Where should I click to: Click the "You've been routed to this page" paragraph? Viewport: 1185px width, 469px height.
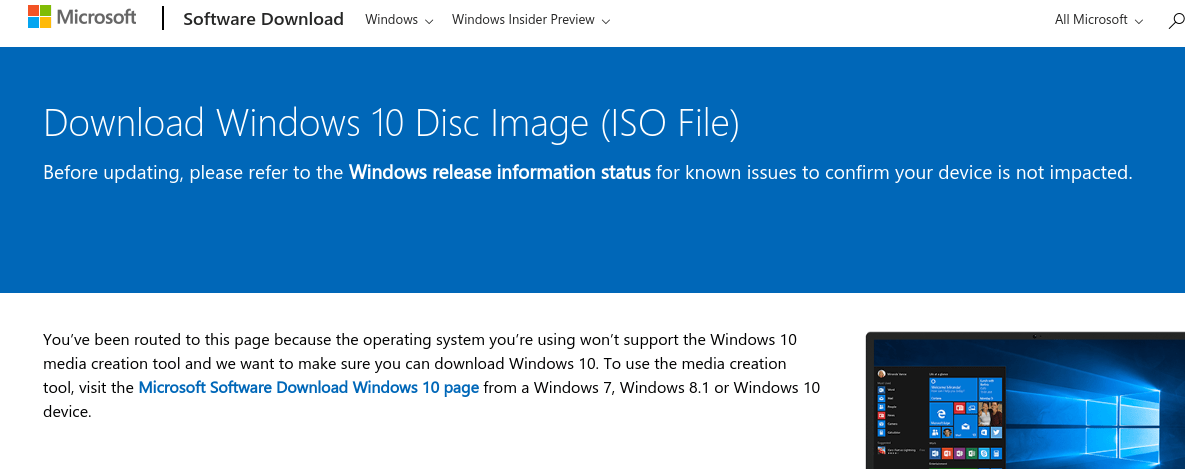[432, 375]
